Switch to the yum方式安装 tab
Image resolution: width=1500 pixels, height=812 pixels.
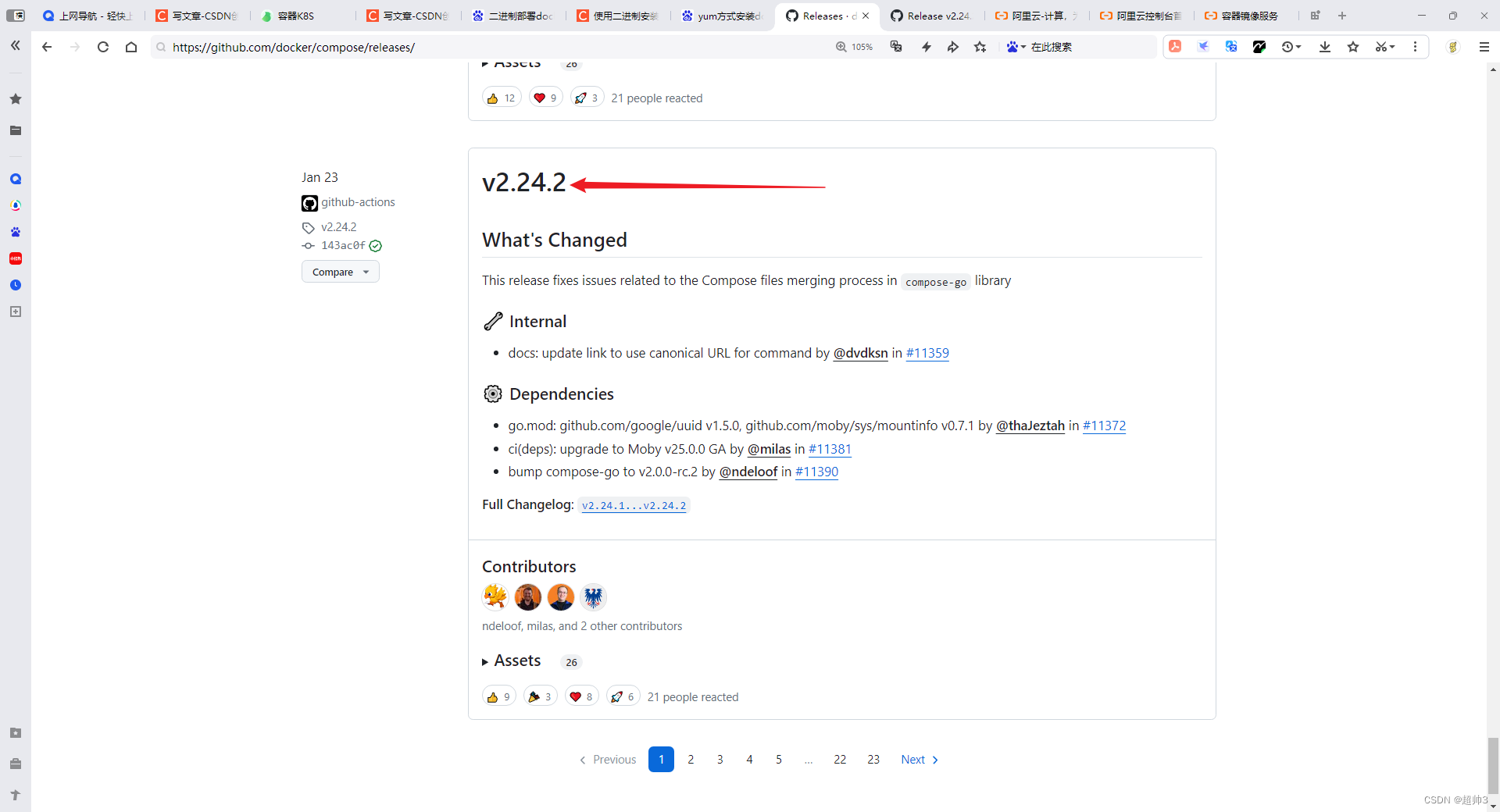point(722,16)
